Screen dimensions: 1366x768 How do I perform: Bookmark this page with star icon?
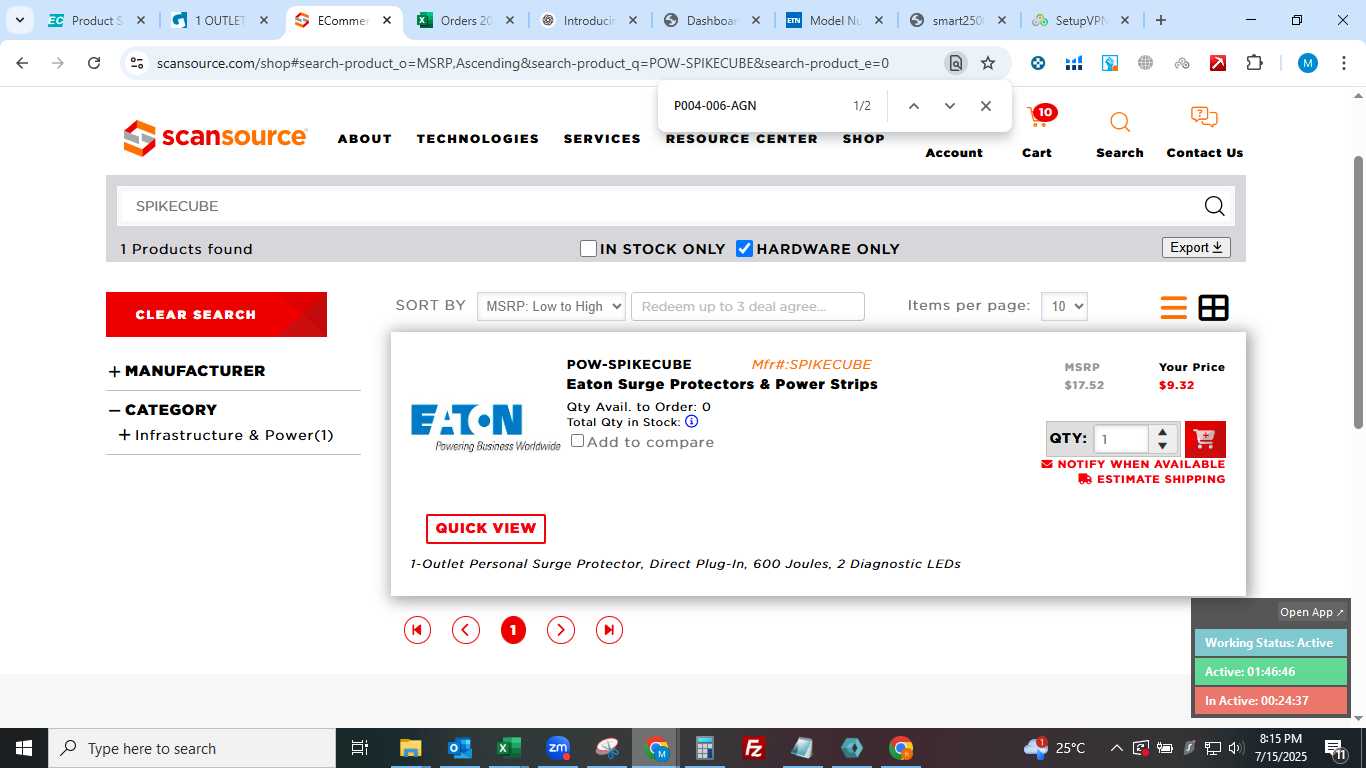coord(988,63)
